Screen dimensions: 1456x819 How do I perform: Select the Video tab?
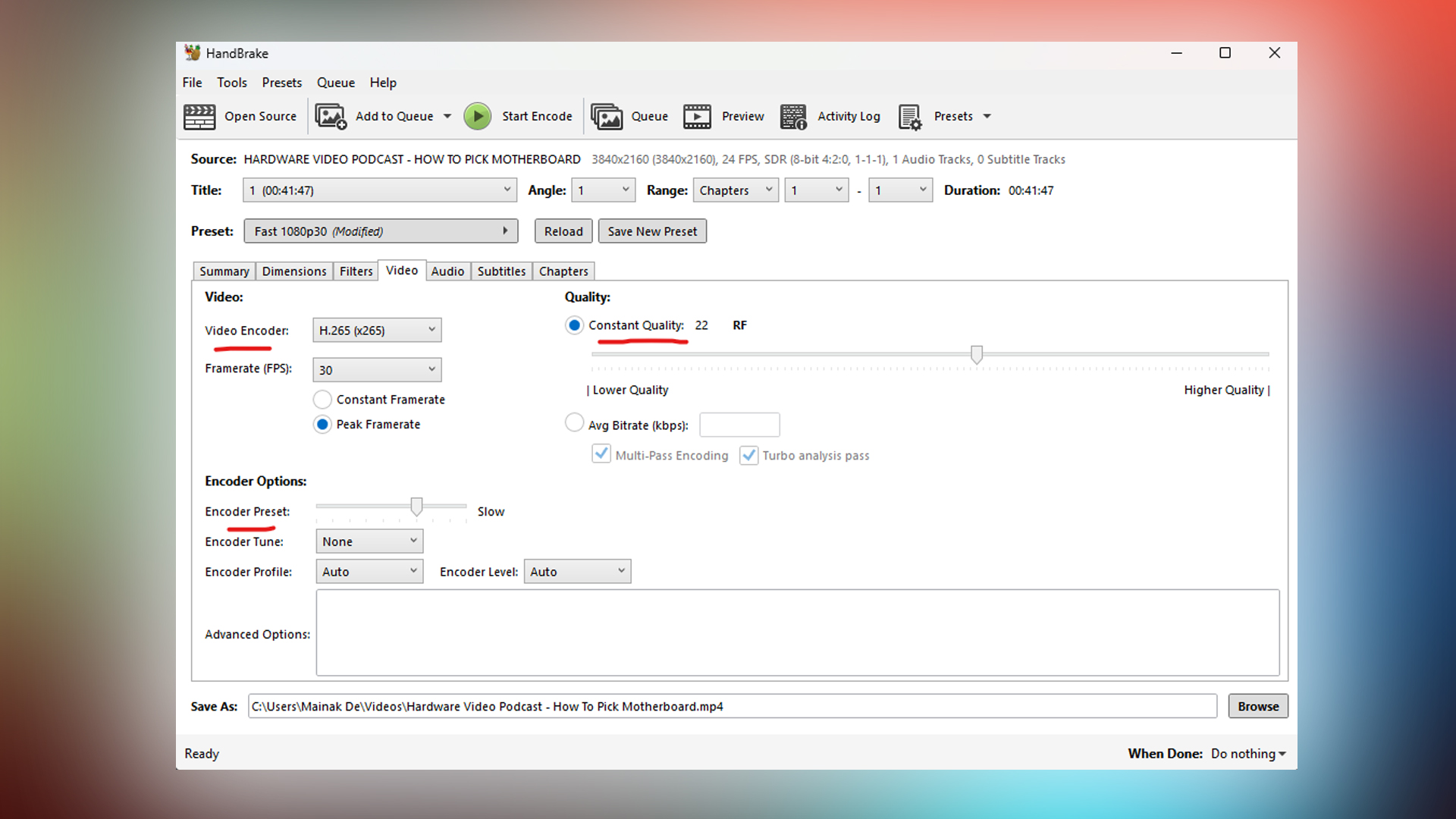402,270
